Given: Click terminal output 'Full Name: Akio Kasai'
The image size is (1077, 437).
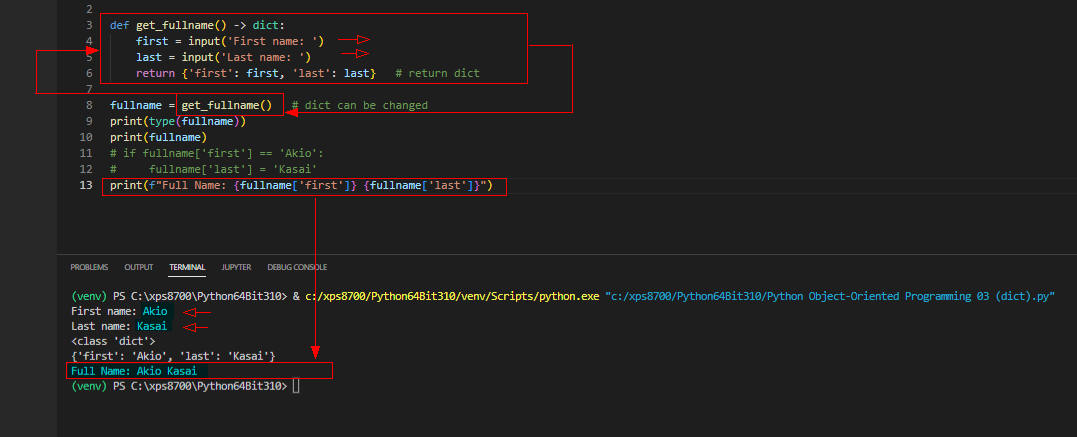Looking at the screenshot, I should [x=134, y=371].
